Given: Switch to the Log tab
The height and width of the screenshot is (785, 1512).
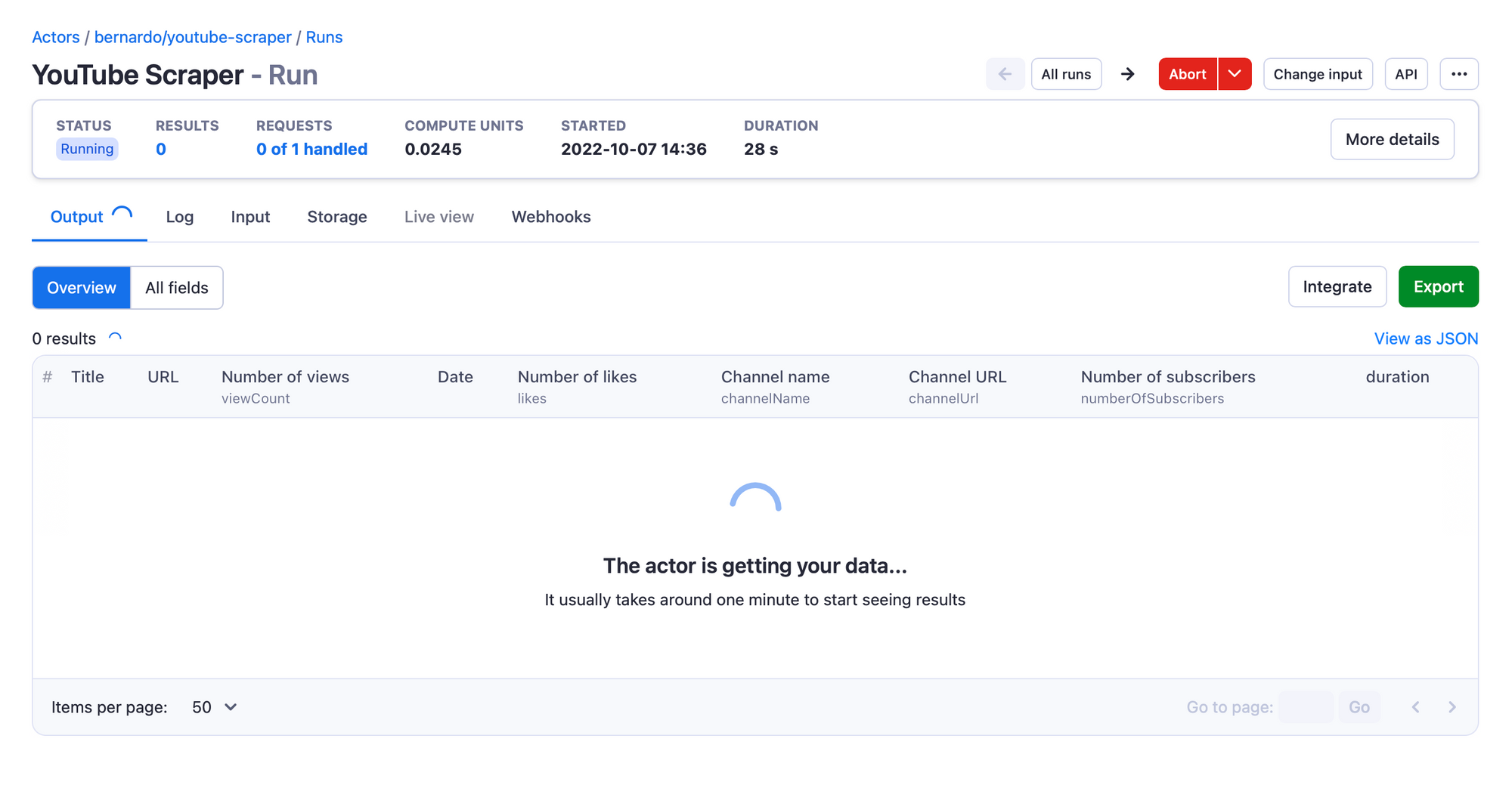Looking at the screenshot, I should 180,217.
